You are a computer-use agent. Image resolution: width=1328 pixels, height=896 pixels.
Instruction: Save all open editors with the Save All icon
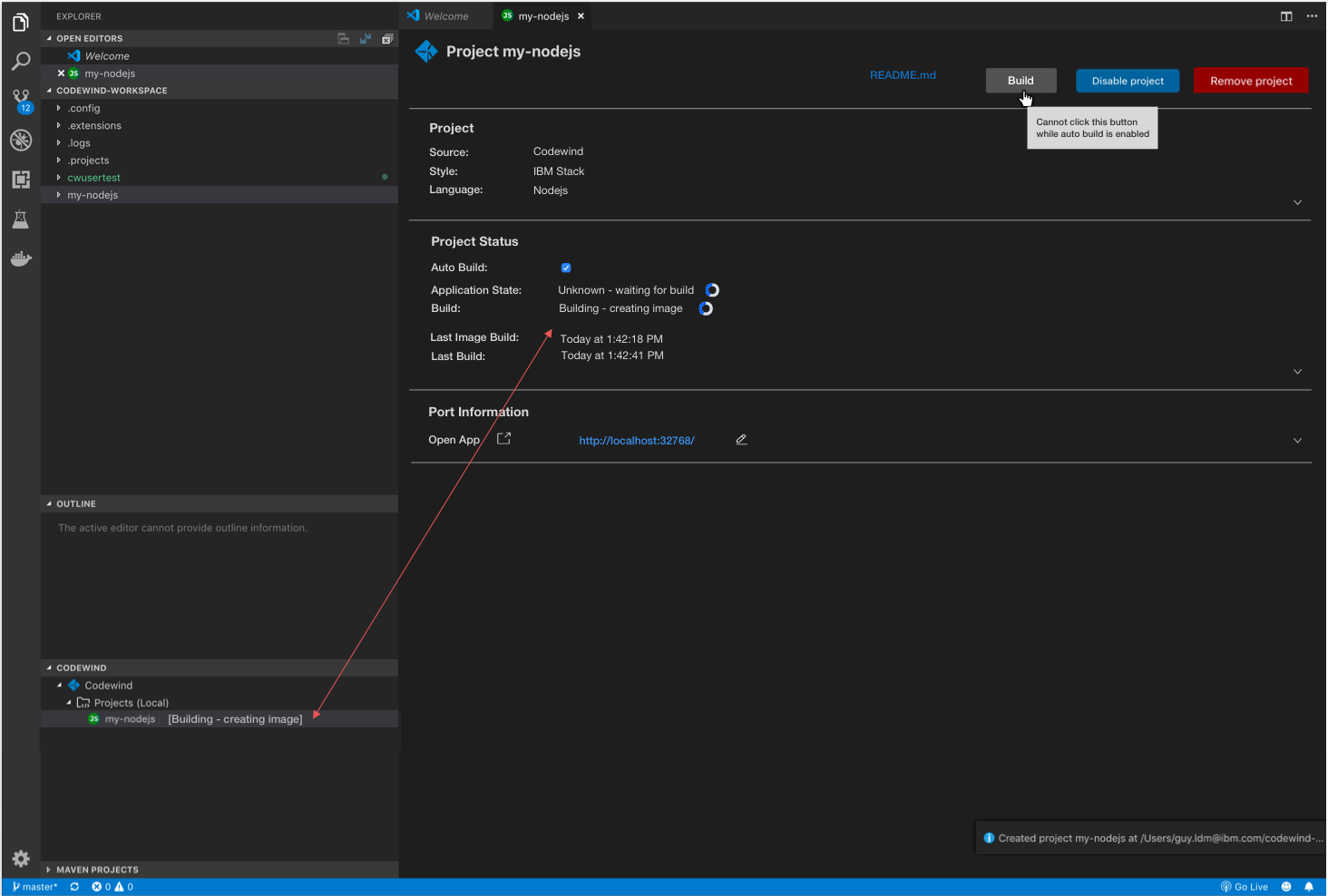(x=366, y=38)
